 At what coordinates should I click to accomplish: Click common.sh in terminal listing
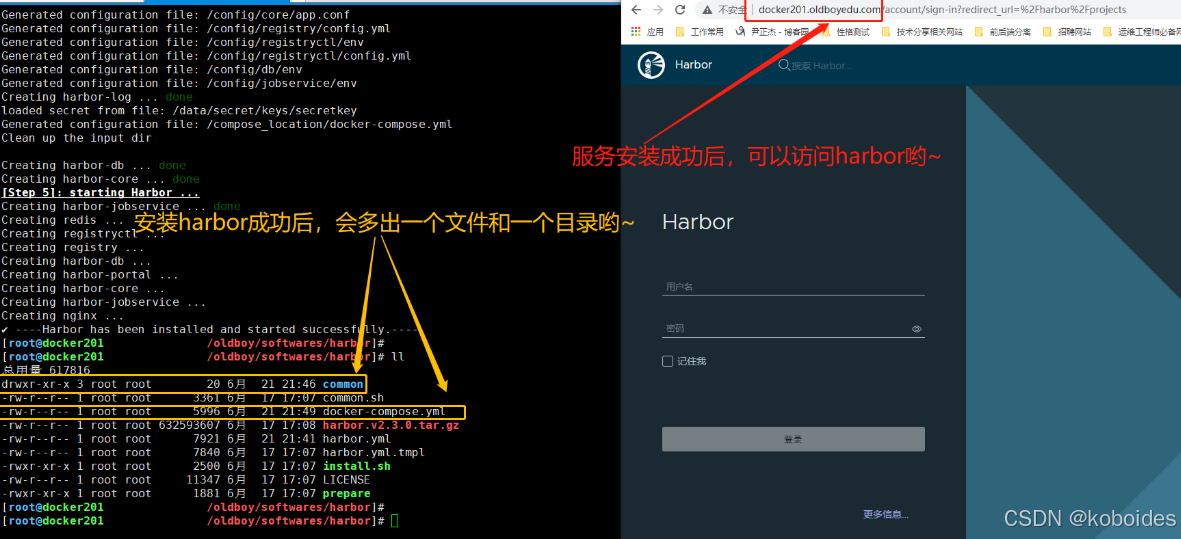353,397
